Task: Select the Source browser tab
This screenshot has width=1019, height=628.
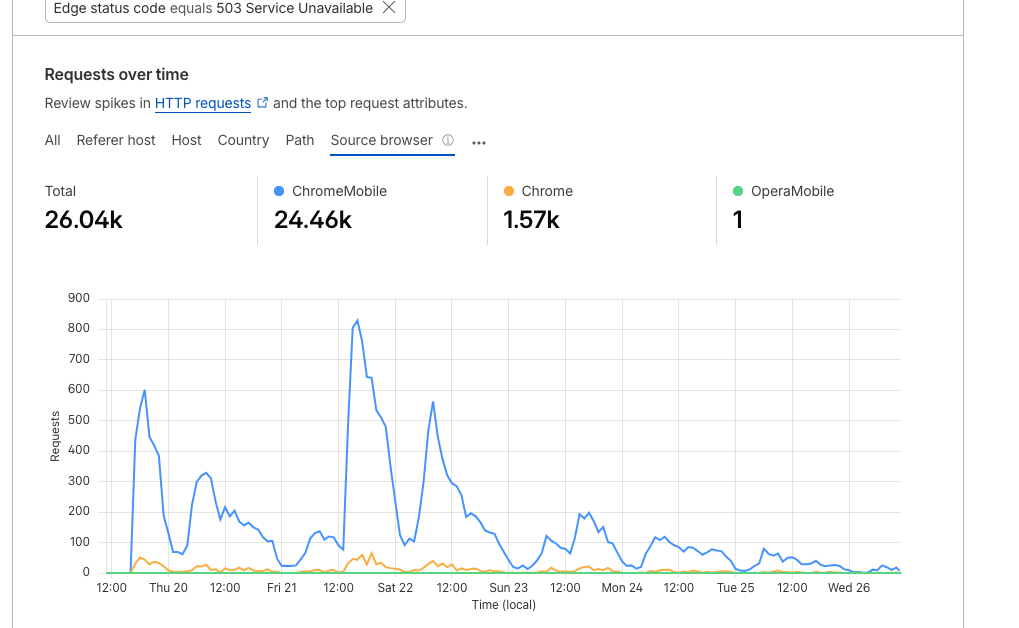Action: click(x=382, y=141)
